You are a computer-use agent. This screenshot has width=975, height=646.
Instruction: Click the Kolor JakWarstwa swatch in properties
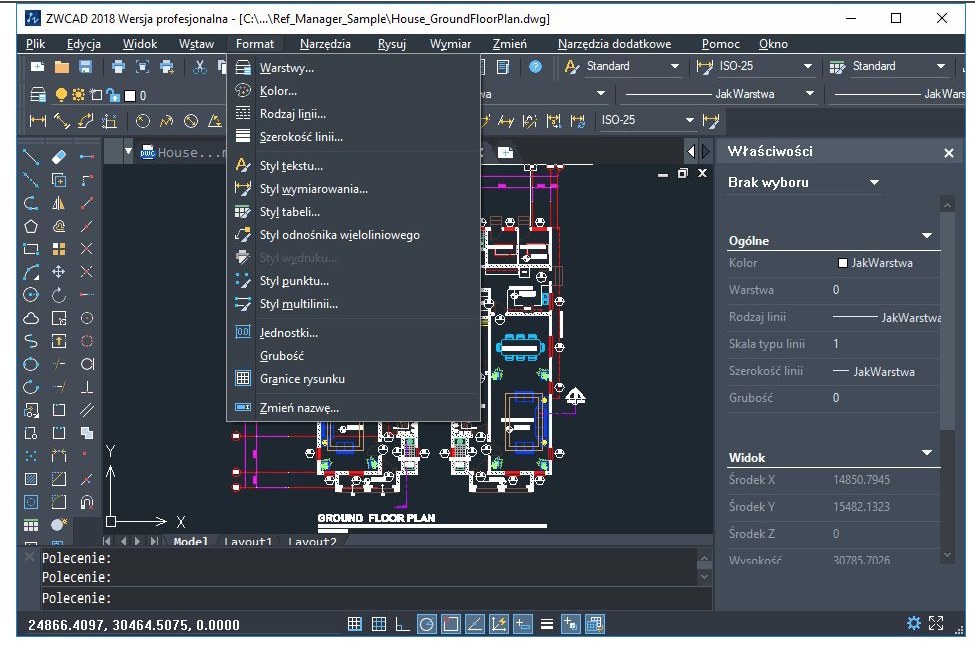[x=843, y=263]
